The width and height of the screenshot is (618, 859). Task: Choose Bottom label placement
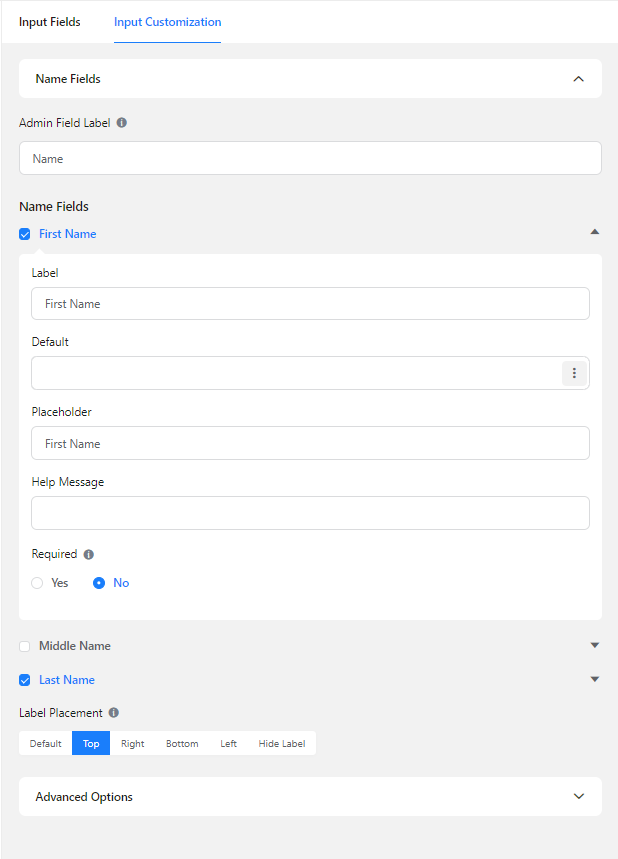(x=182, y=744)
